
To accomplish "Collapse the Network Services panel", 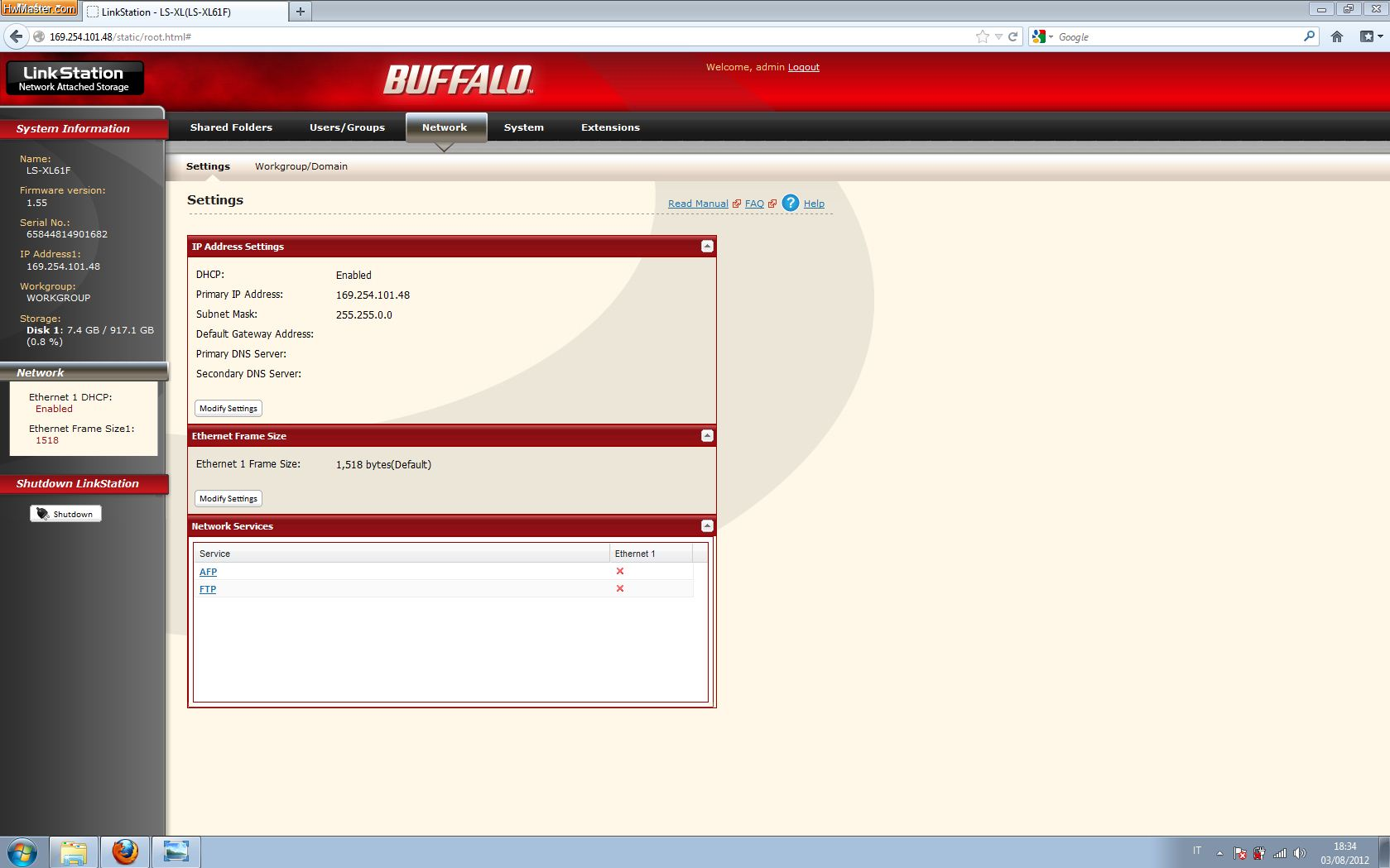I will pos(707,526).
